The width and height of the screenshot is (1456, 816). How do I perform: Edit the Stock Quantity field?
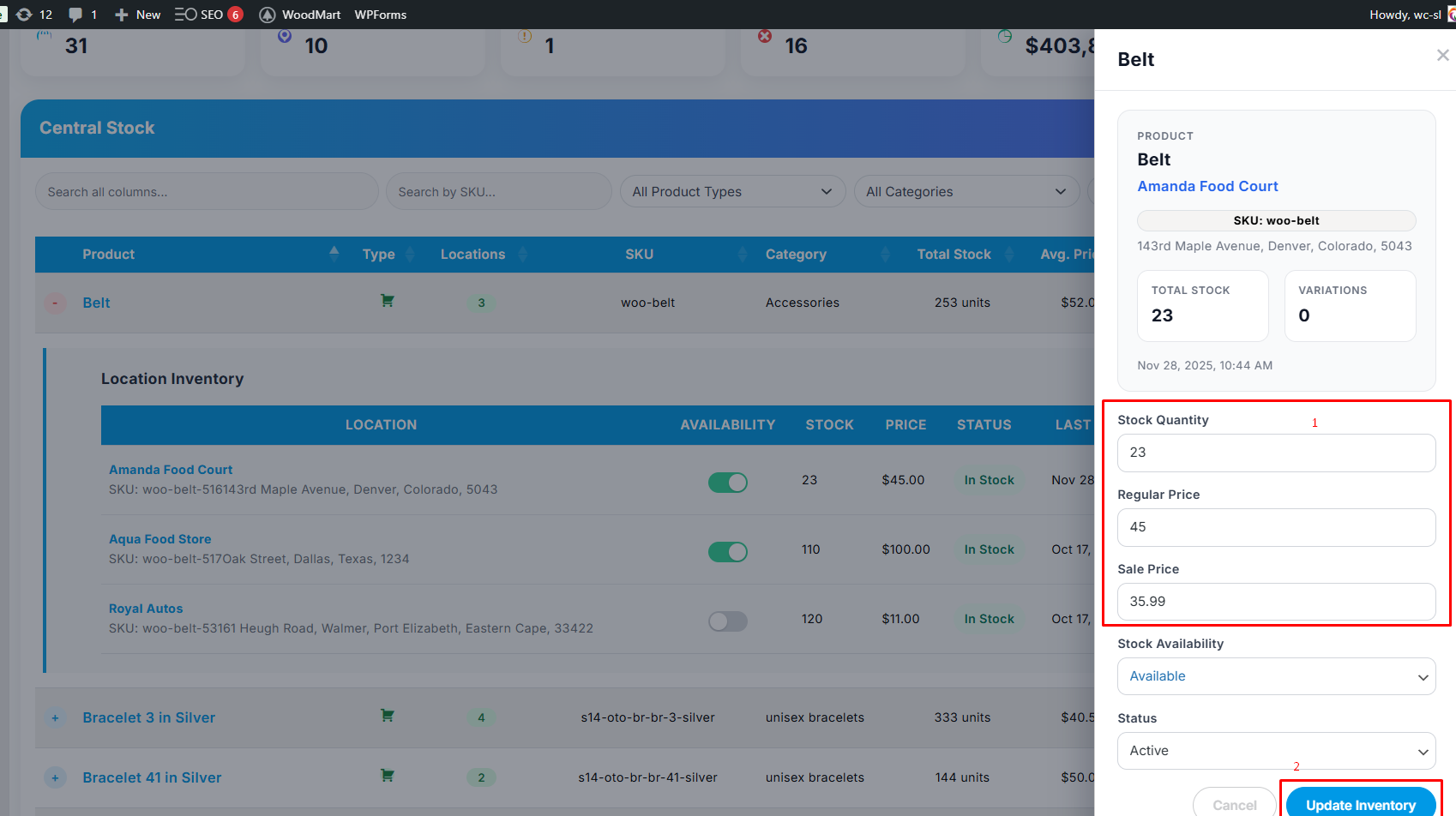click(x=1276, y=453)
